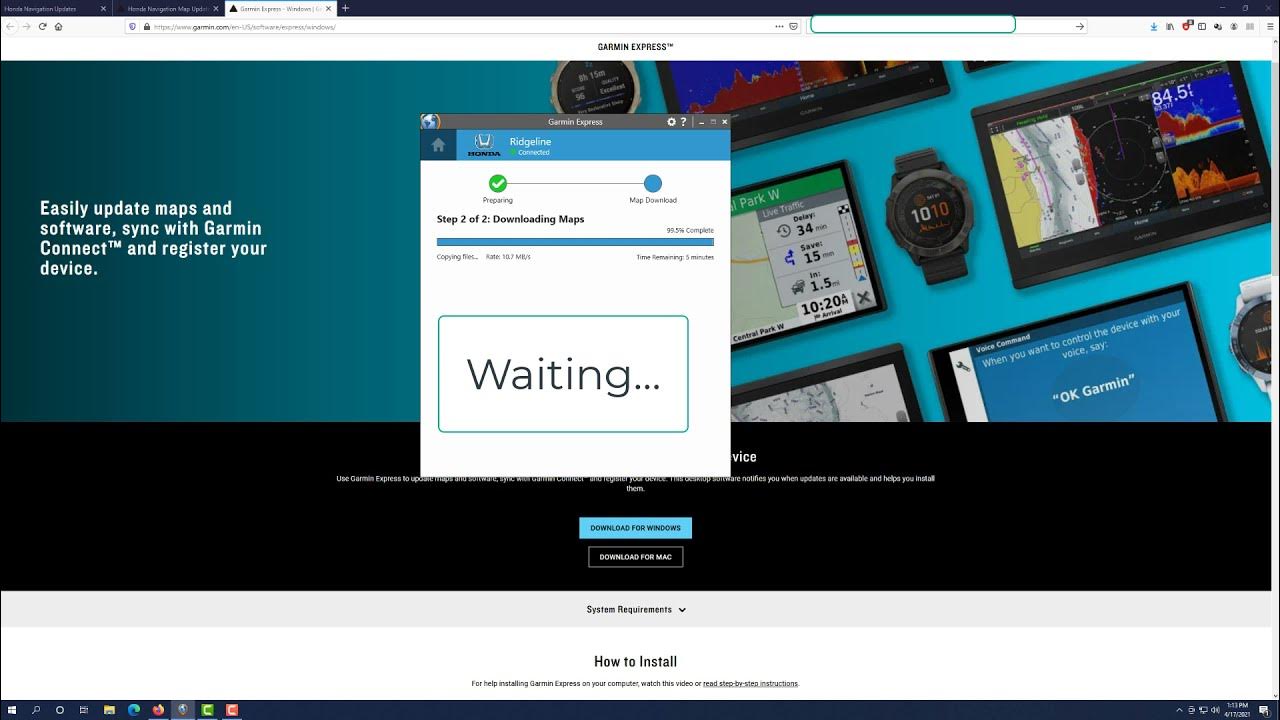Switch to Garmin Express on taskbar
The height and width of the screenshot is (720, 1280).
(x=182, y=710)
